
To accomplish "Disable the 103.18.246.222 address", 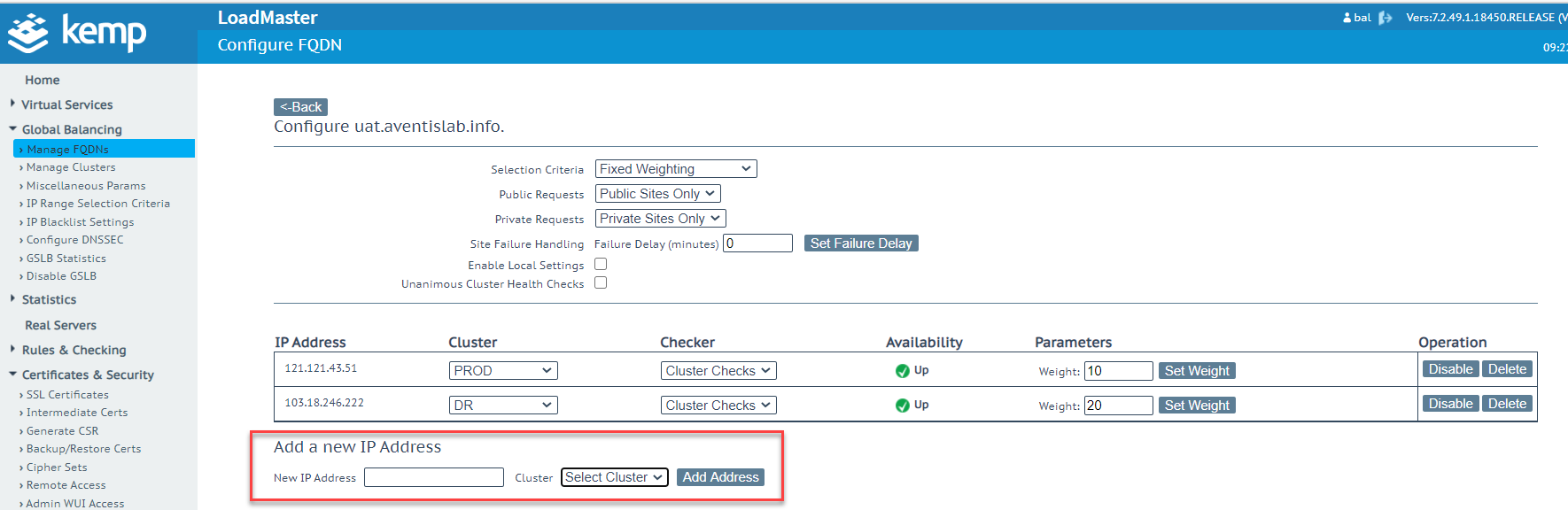I will click(1450, 404).
